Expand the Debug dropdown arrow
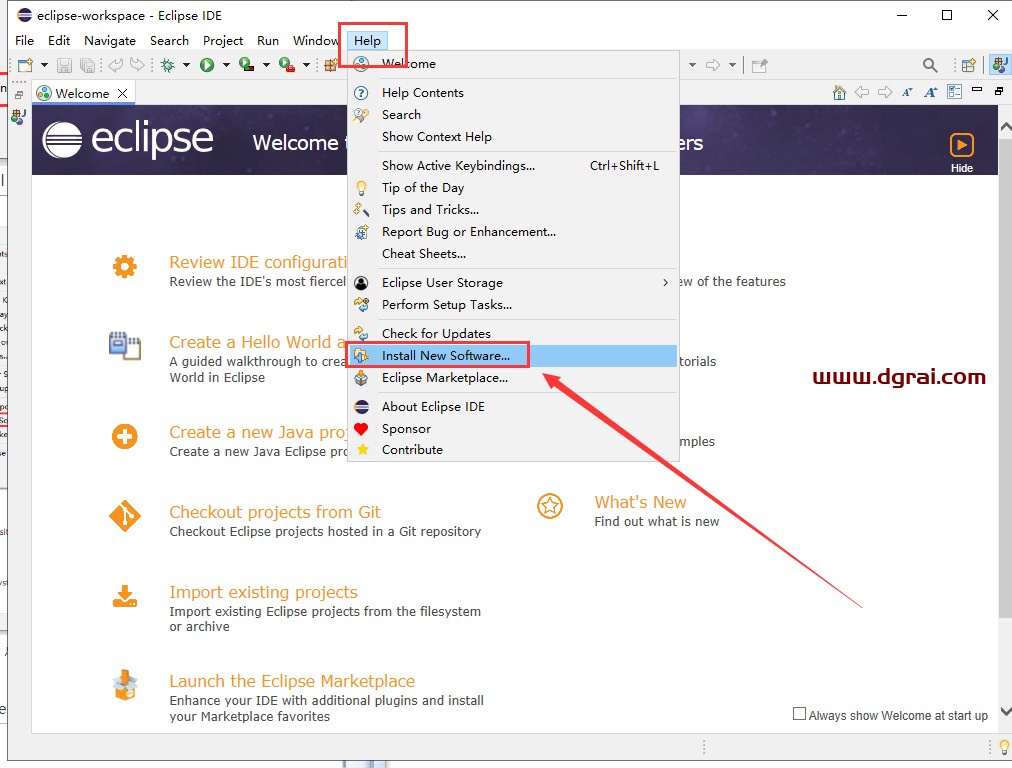This screenshot has height=768, width=1012. 187,65
